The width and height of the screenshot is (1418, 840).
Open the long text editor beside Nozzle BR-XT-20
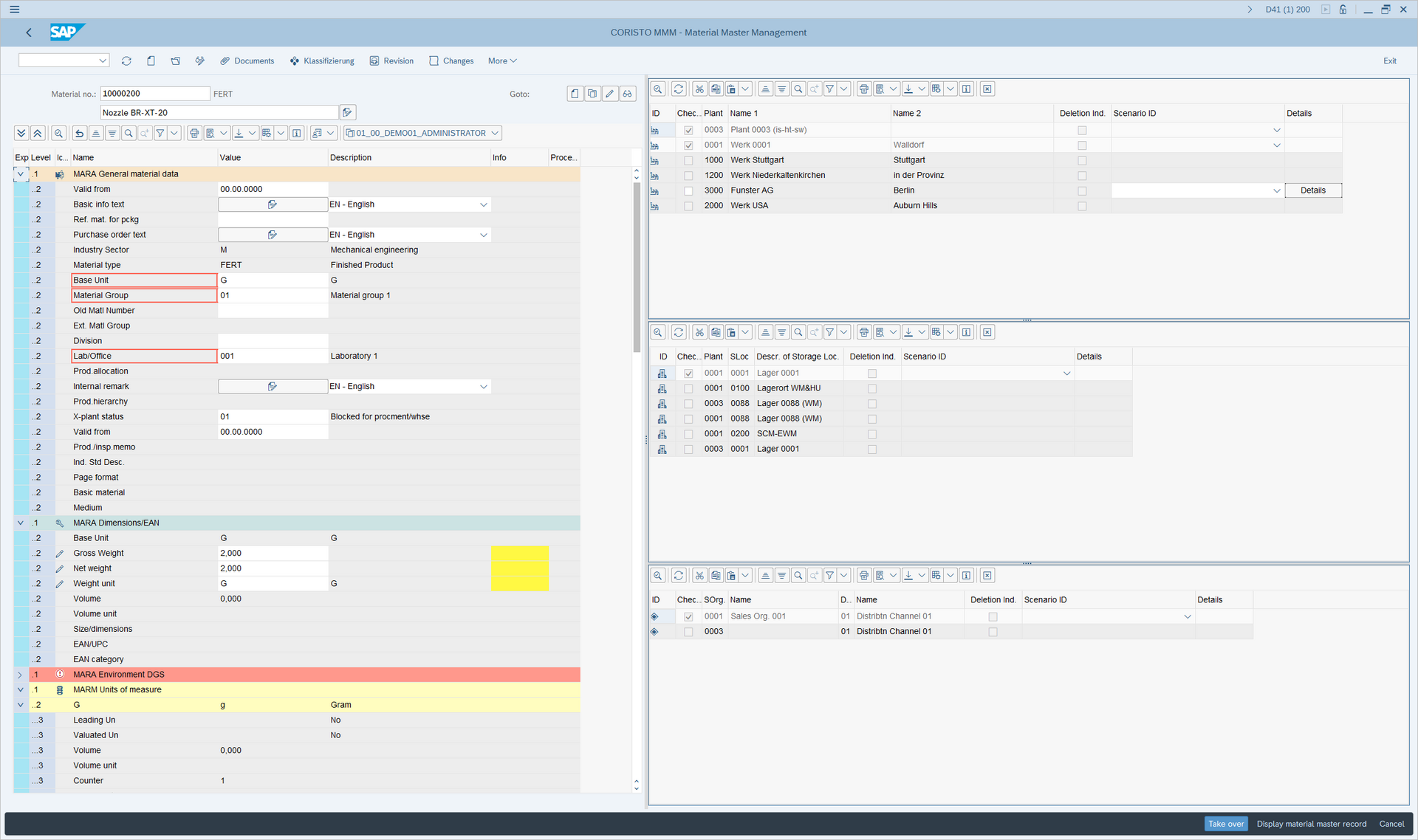pyautogui.click(x=347, y=112)
